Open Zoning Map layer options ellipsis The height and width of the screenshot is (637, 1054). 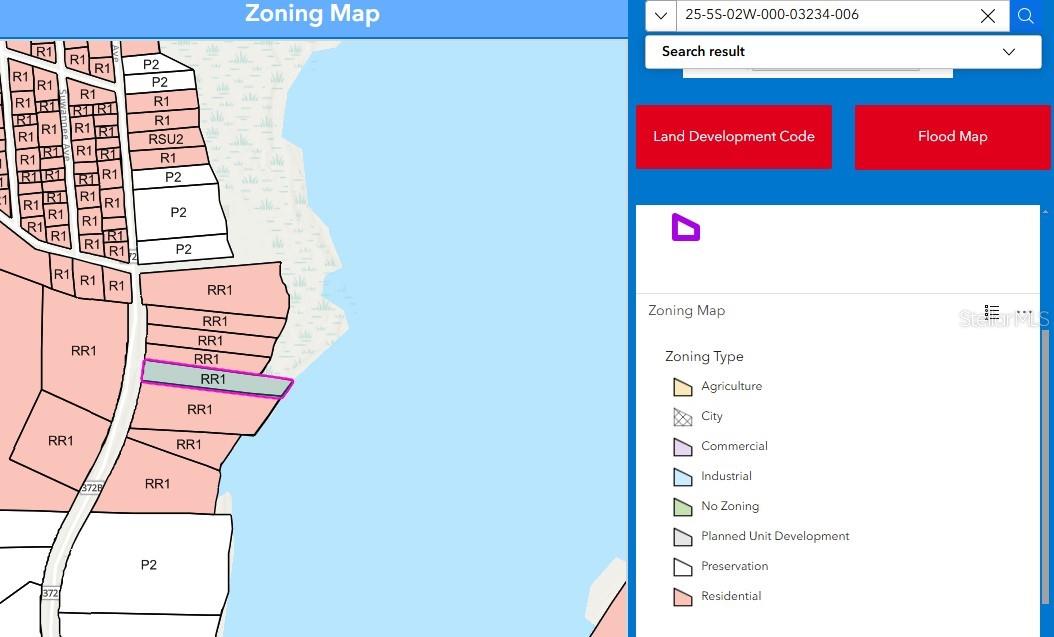point(1024,312)
